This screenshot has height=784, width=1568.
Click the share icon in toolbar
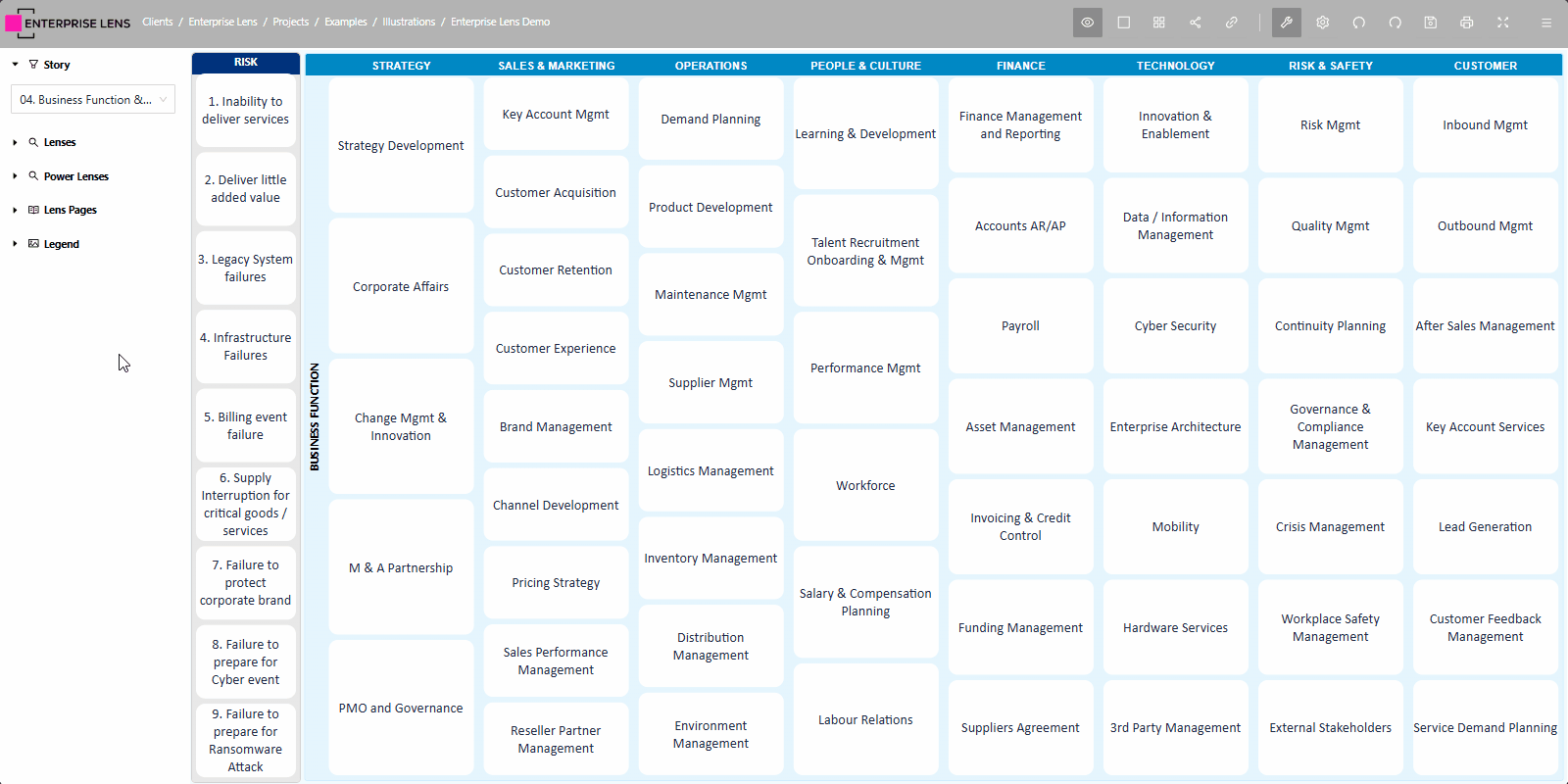(x=1196, y=23)
